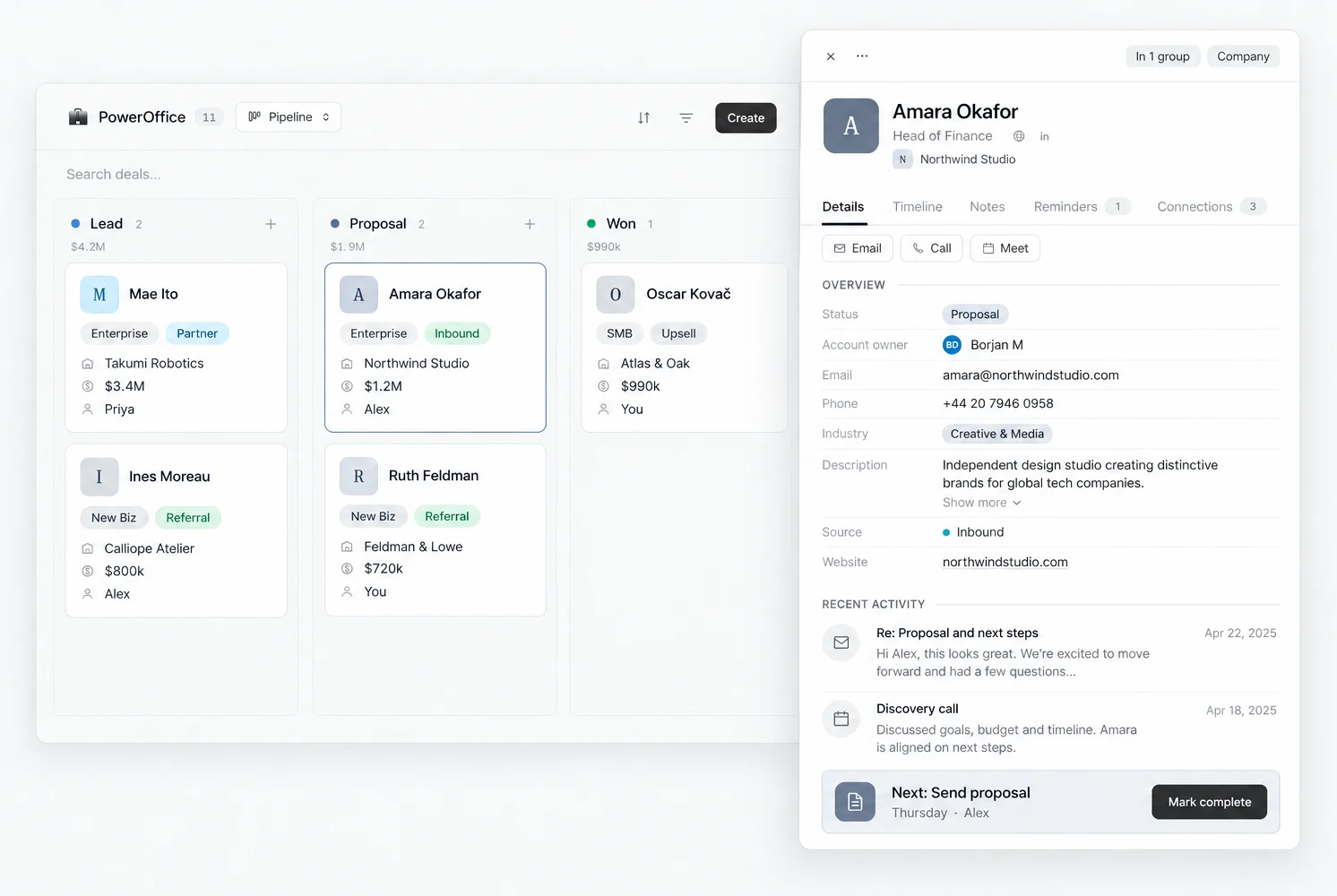The width and height of the screenshot is (1337, 896).
Task: Close the Amara Okafor detail panel
Action: (831, 56)
